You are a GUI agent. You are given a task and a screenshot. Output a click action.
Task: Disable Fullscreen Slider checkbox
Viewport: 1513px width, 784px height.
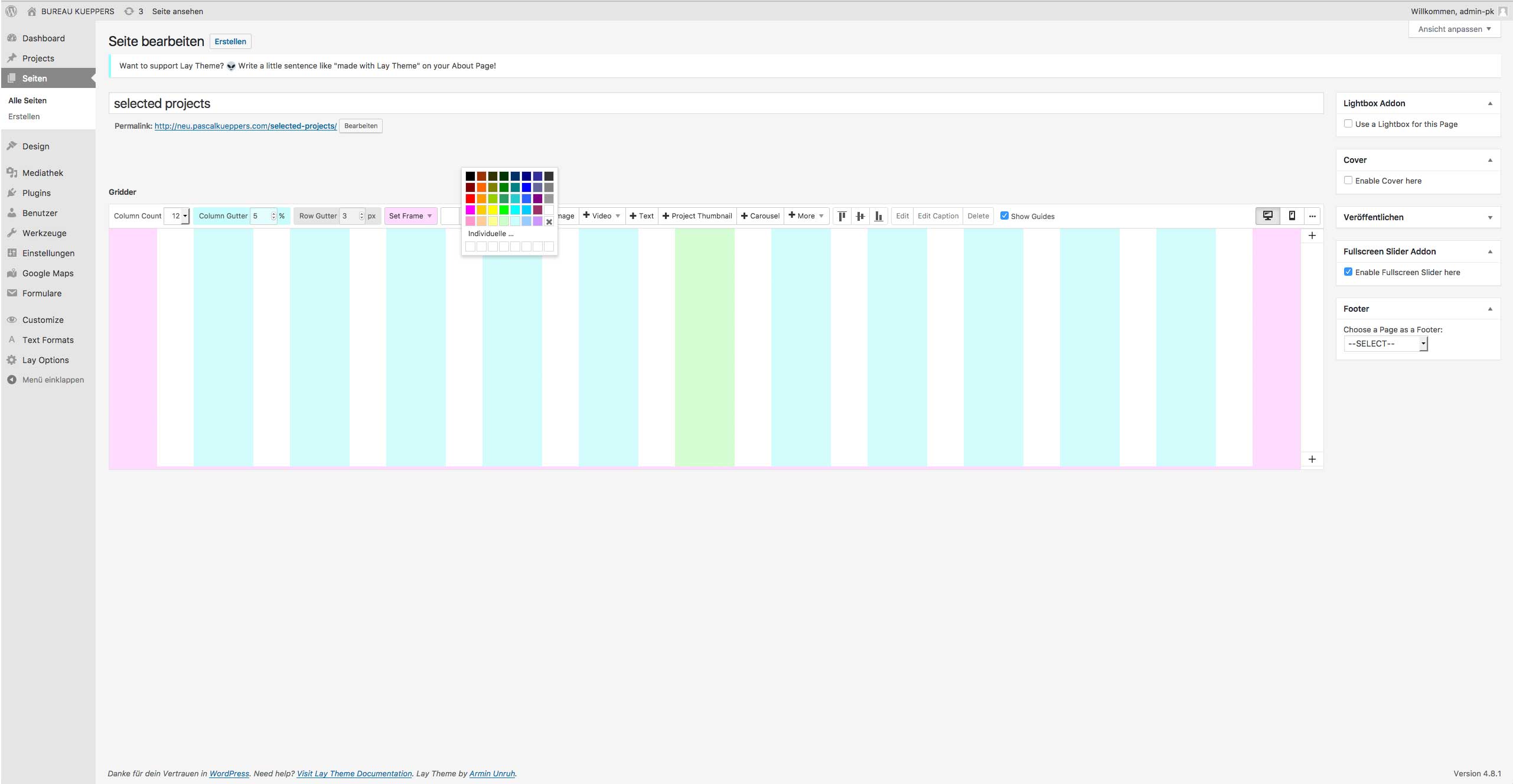point(1348,272)
